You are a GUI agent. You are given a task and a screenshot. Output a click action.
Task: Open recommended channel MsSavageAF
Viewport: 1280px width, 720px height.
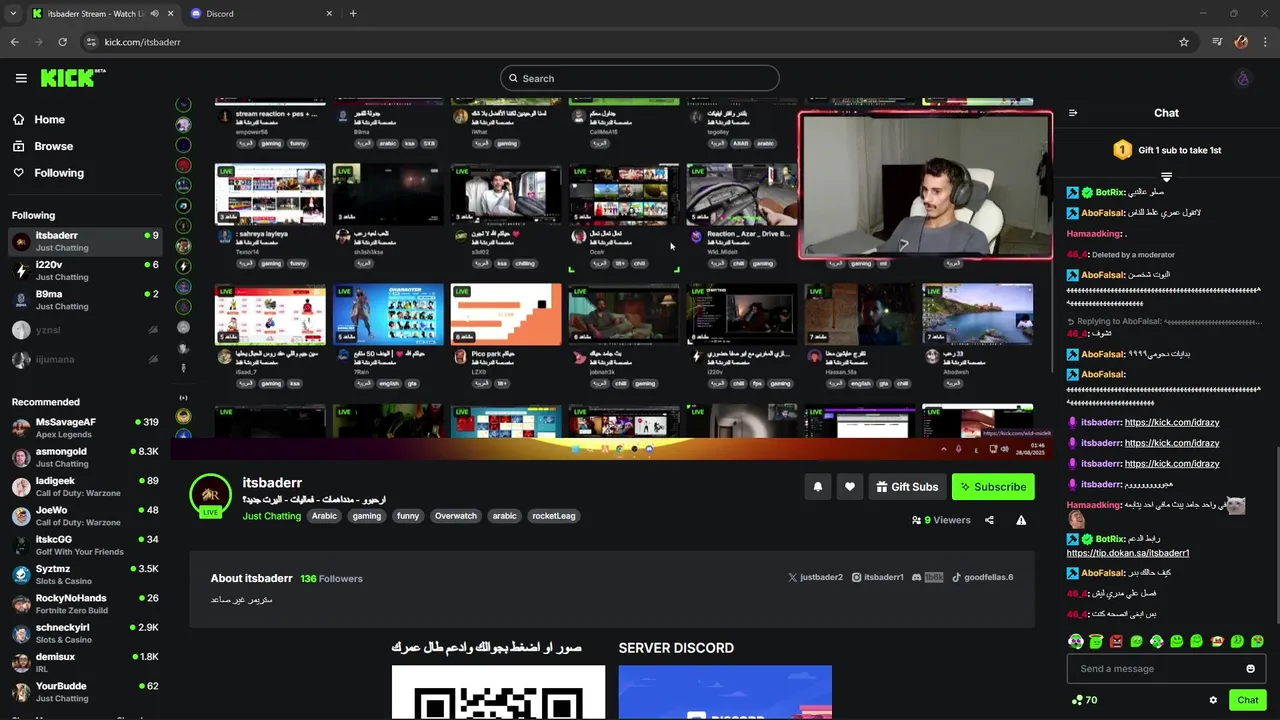click(x=85, y=428)
